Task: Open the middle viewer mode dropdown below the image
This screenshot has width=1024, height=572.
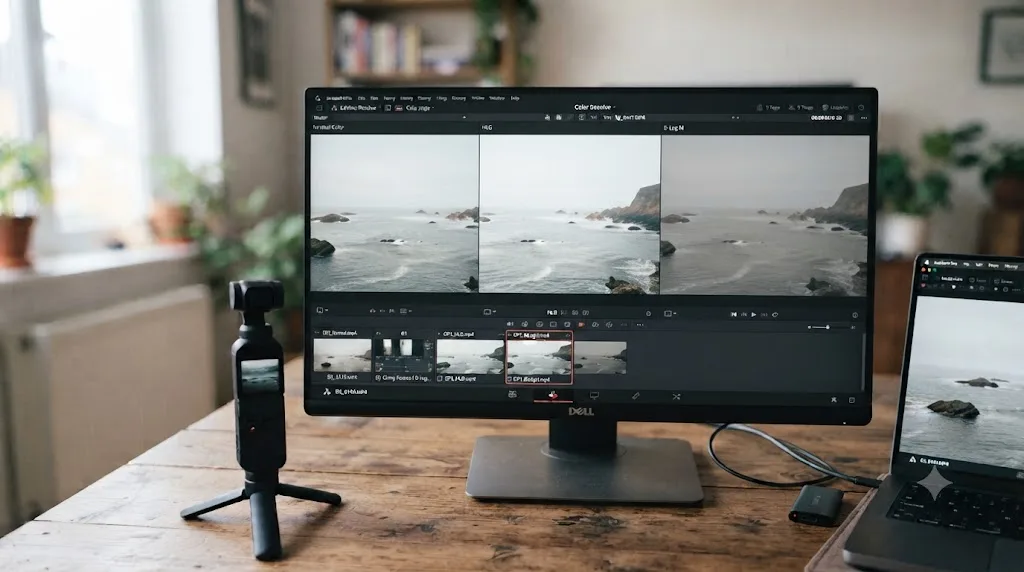Action: [x=489, y=312]
